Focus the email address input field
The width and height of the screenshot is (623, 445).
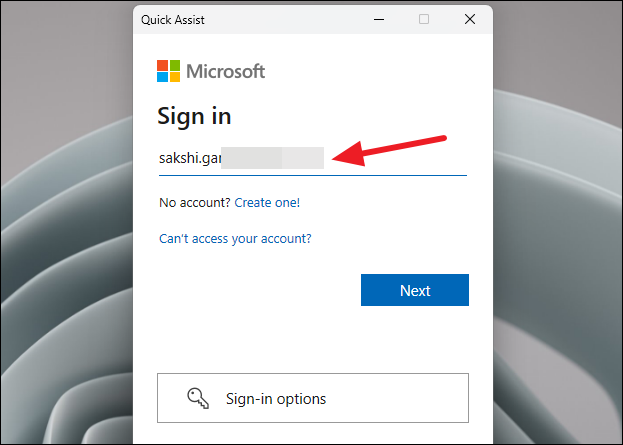(313, 158)
